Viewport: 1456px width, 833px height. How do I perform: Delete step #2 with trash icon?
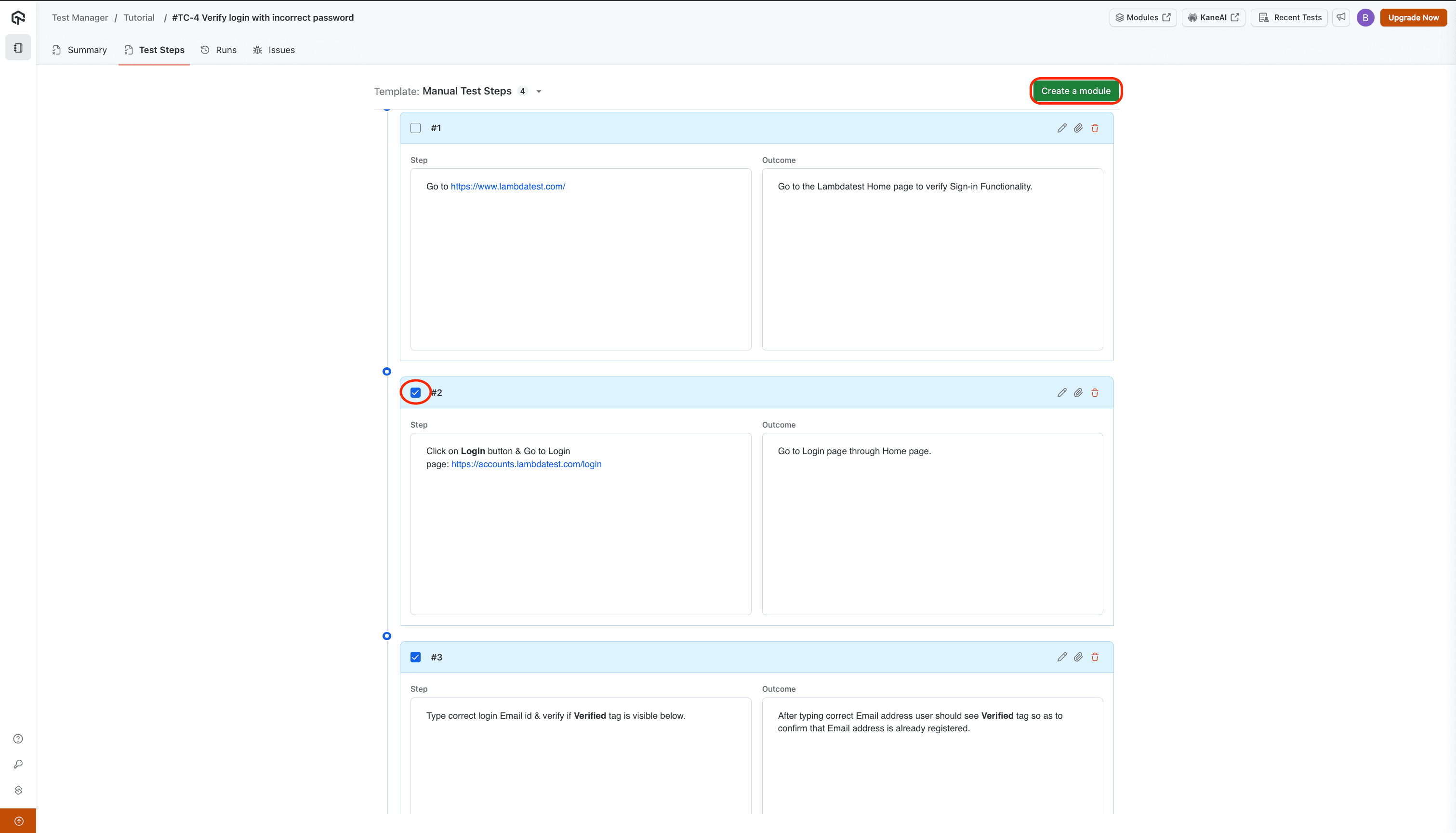(x=1095, y=392)
